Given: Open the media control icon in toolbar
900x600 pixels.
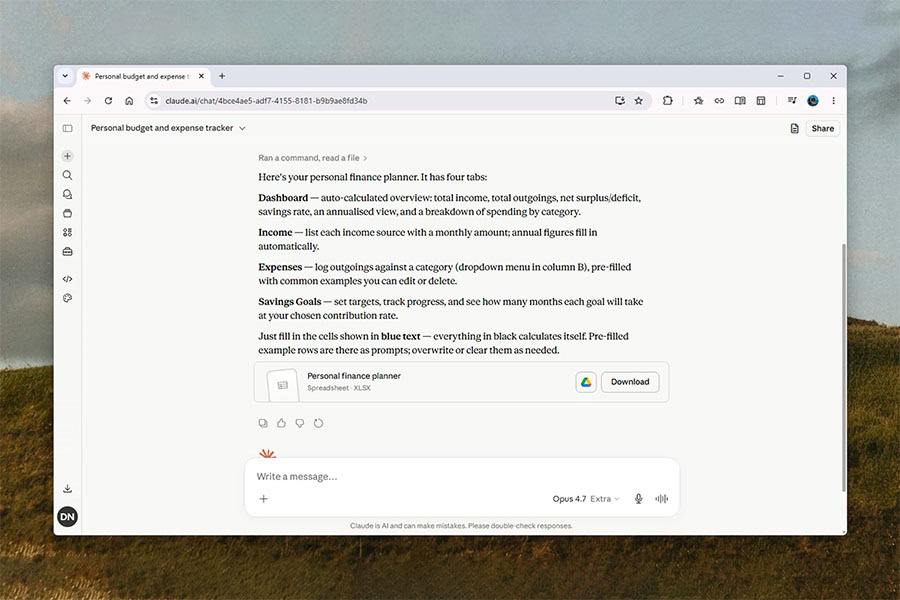Looking at the screenshot, I should click(792, 100).
